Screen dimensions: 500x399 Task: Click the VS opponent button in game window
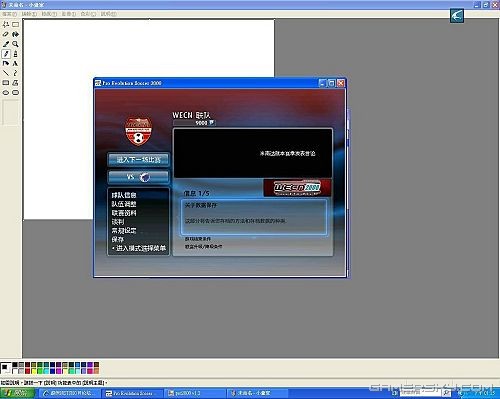(x=138, y=177)
